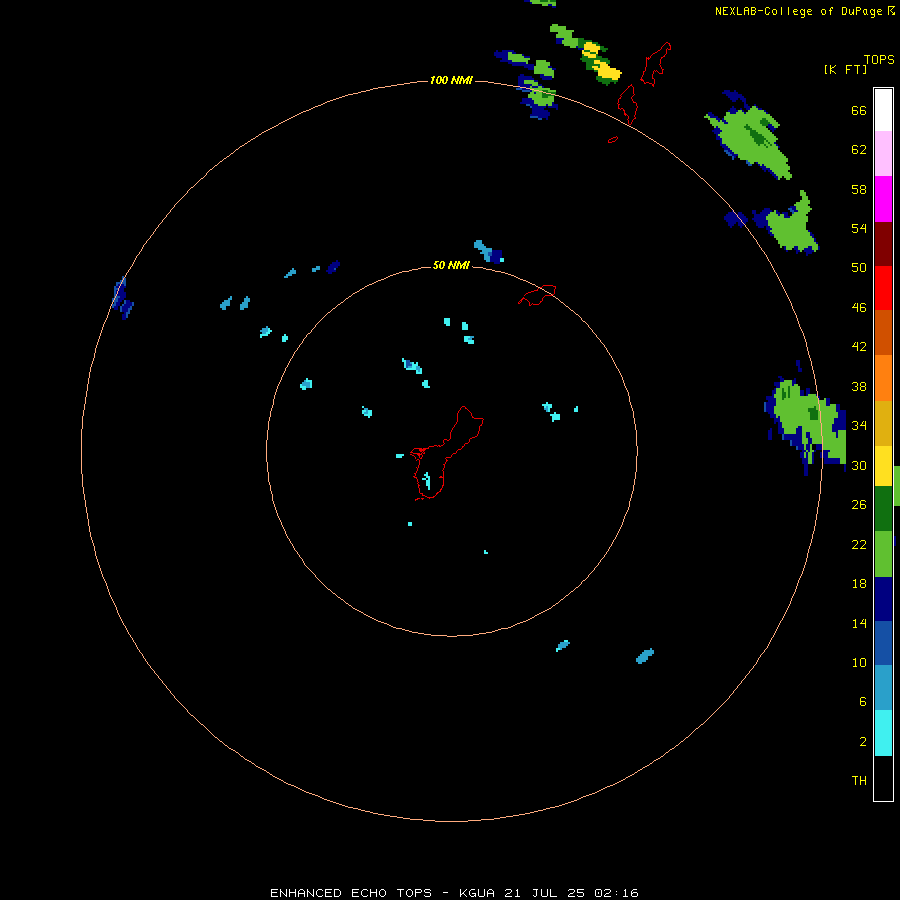Click the TH threshold label
This screenshot has height=900, width=900.
pos(859,781)
